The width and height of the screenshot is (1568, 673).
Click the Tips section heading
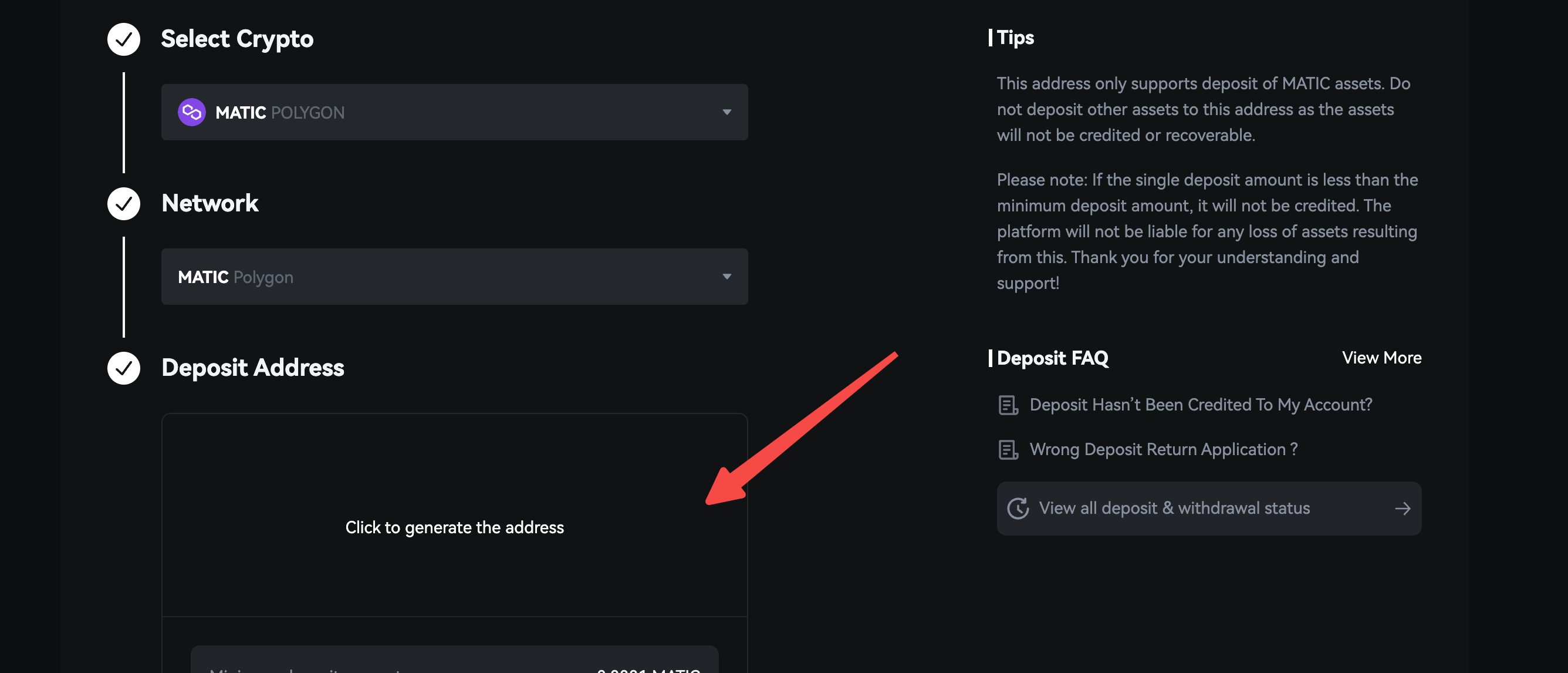tap(1015, 38)
